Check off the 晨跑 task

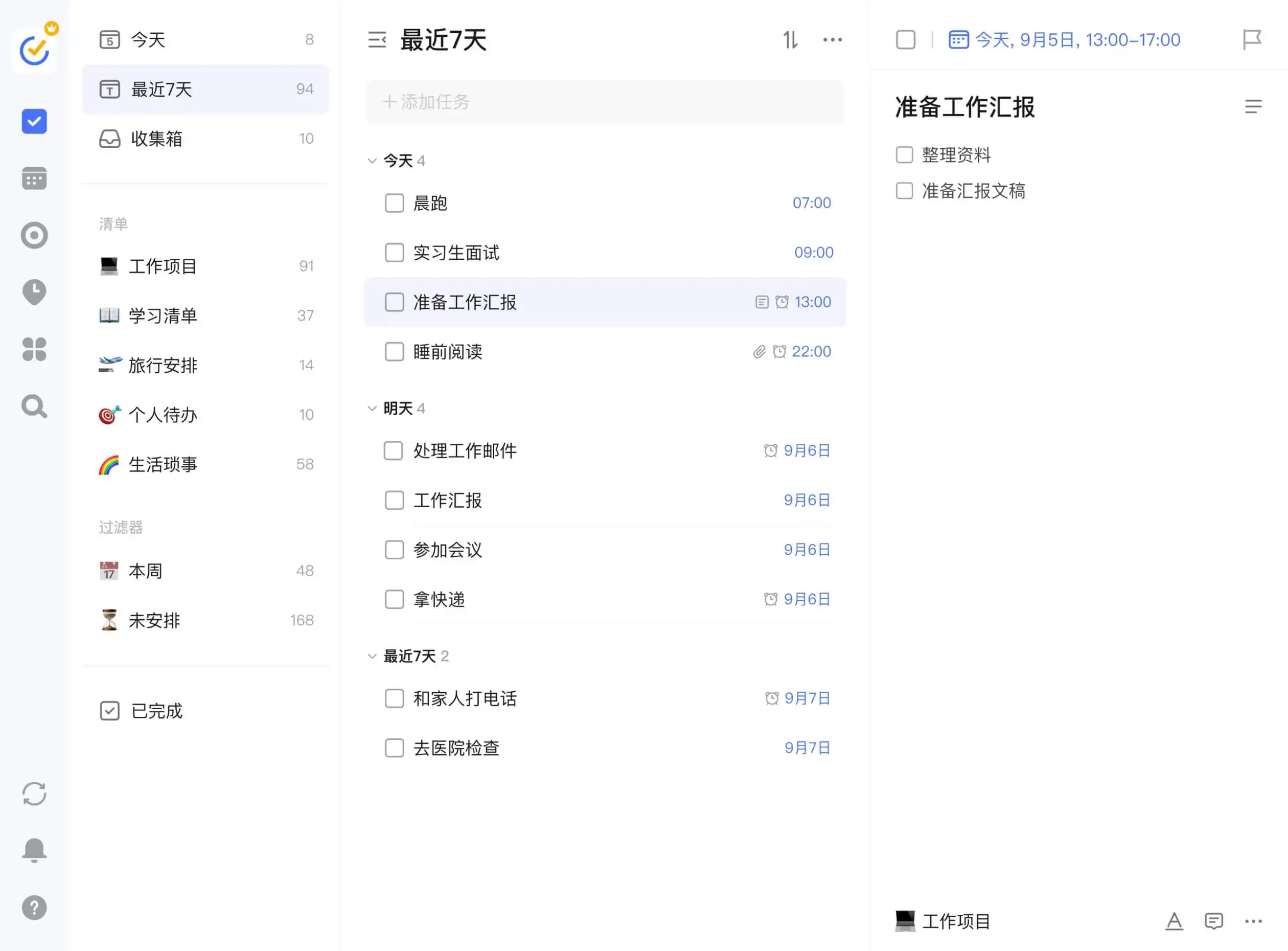[394, 202]
